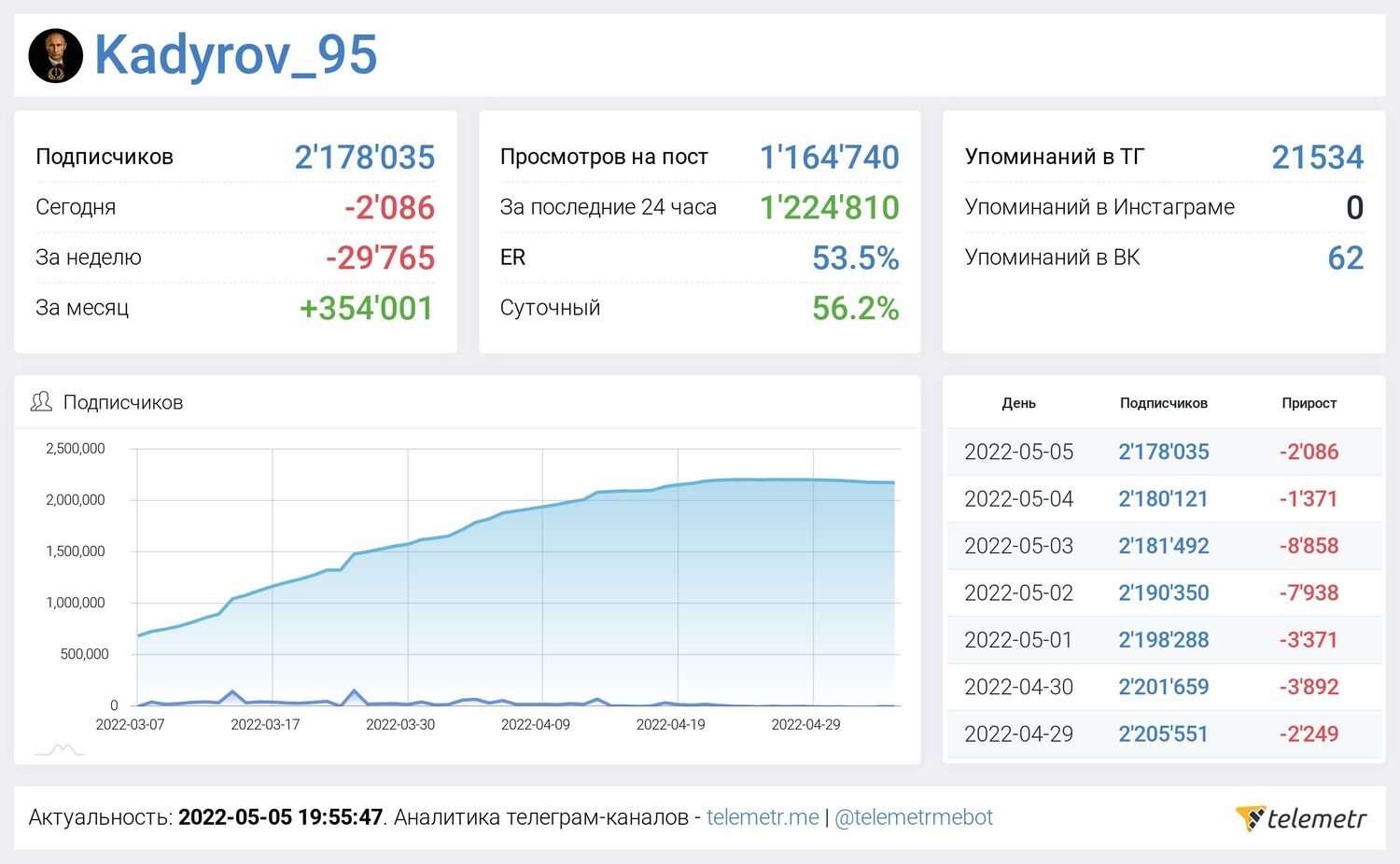Click subscribers count 2'180'121 row

[x=1164, y=499]
